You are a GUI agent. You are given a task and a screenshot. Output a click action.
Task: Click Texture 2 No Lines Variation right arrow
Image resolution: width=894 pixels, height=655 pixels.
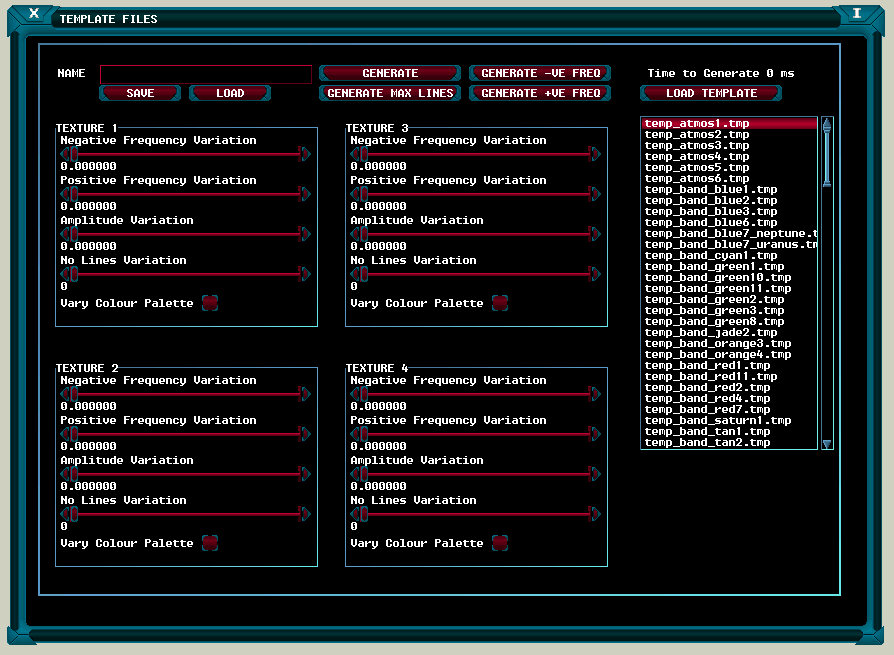point(305,514)
